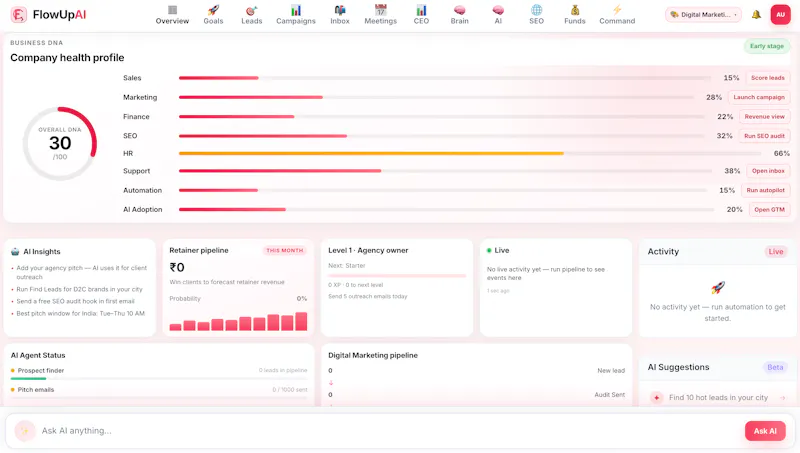Viewport: 800px width, 453px height.
Task: Open the Inbox mailbox icon
Action: point(340,10)
